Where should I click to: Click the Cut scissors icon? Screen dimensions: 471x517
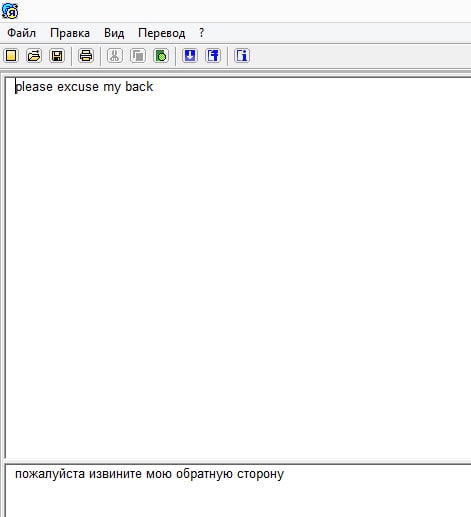click(x=115, y=56)
